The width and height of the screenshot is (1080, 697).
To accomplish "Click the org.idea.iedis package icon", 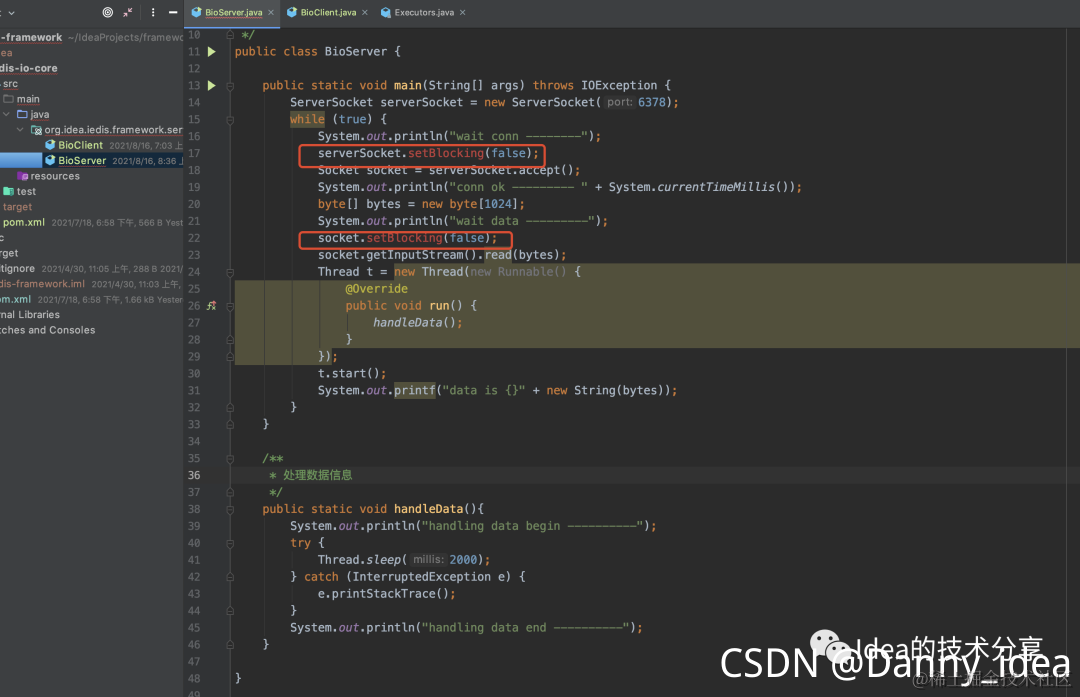I will coord(36,130).
